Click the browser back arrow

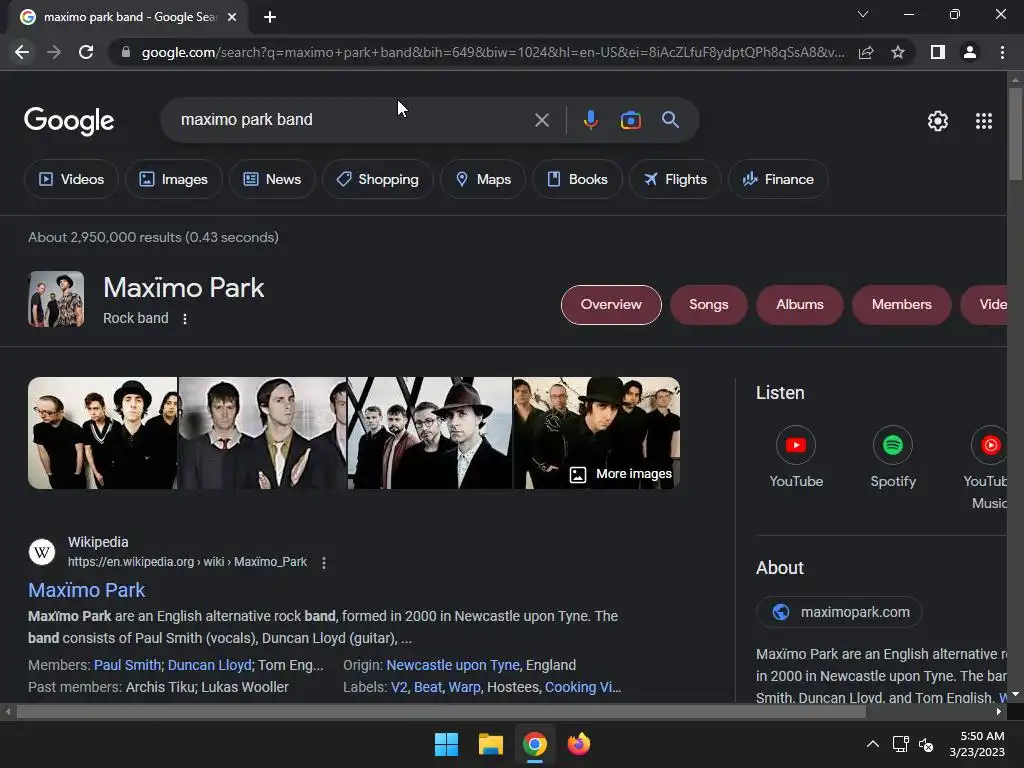tap(22, 52)
